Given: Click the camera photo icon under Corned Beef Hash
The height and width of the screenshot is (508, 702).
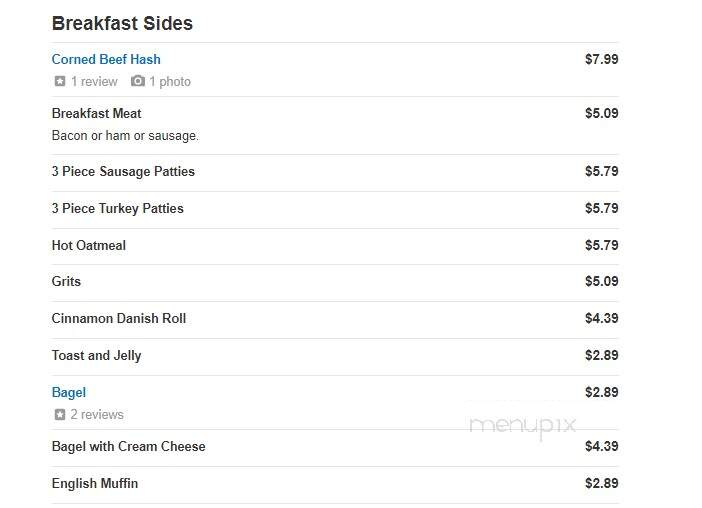Looking at the screenshot, I should pyautogui.click(x=137, y=81).
